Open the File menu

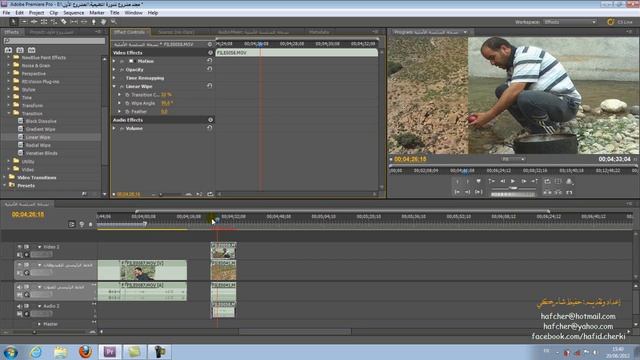click(x=6, y=13)
